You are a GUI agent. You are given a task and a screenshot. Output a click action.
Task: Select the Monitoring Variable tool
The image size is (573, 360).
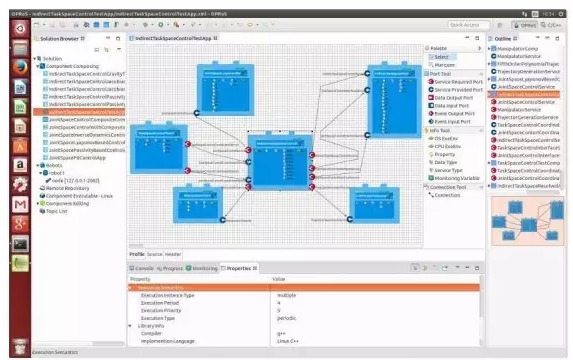[454, 178]
